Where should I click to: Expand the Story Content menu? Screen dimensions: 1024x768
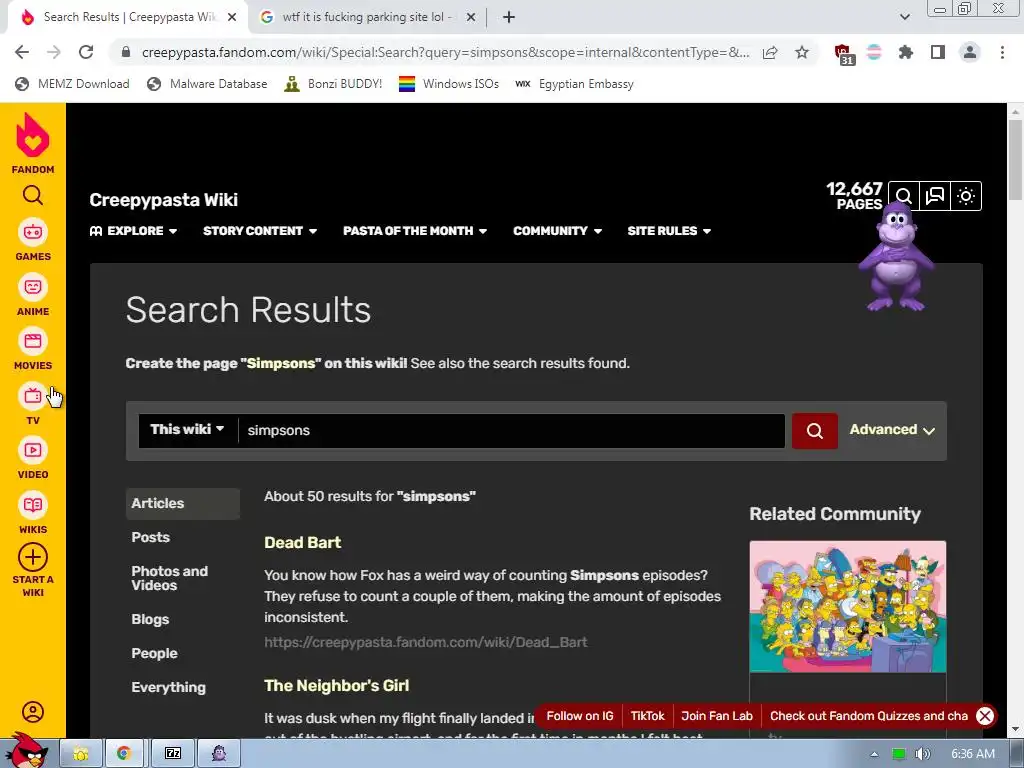click(x=260, y=231)
